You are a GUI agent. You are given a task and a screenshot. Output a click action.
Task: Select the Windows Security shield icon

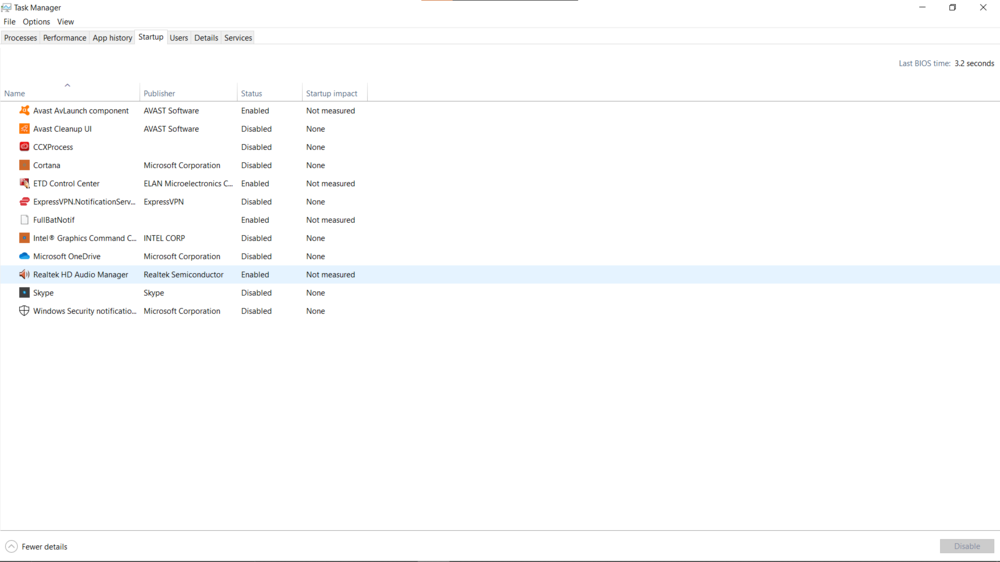pos(24,311)
